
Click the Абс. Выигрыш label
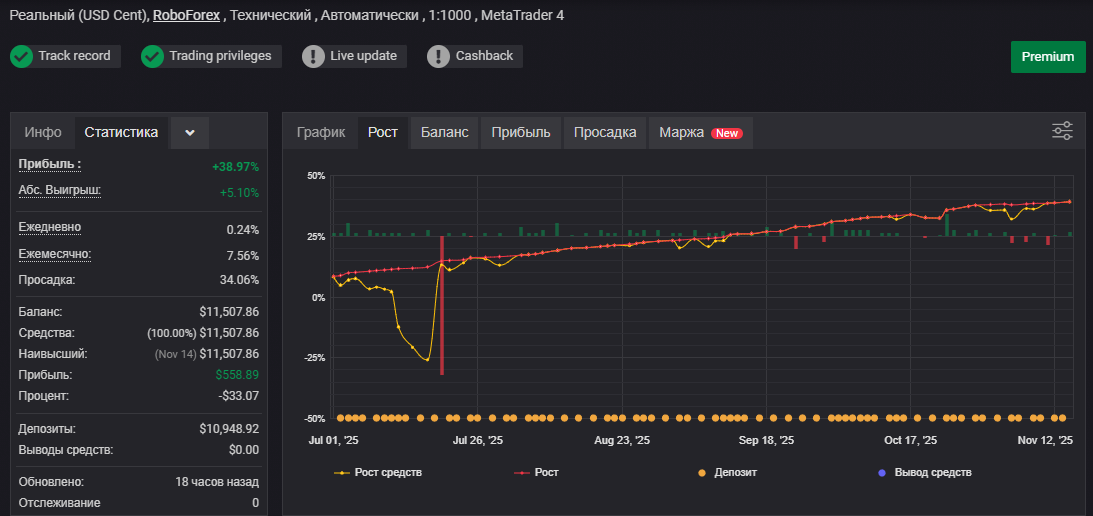(x=60, y=190)
